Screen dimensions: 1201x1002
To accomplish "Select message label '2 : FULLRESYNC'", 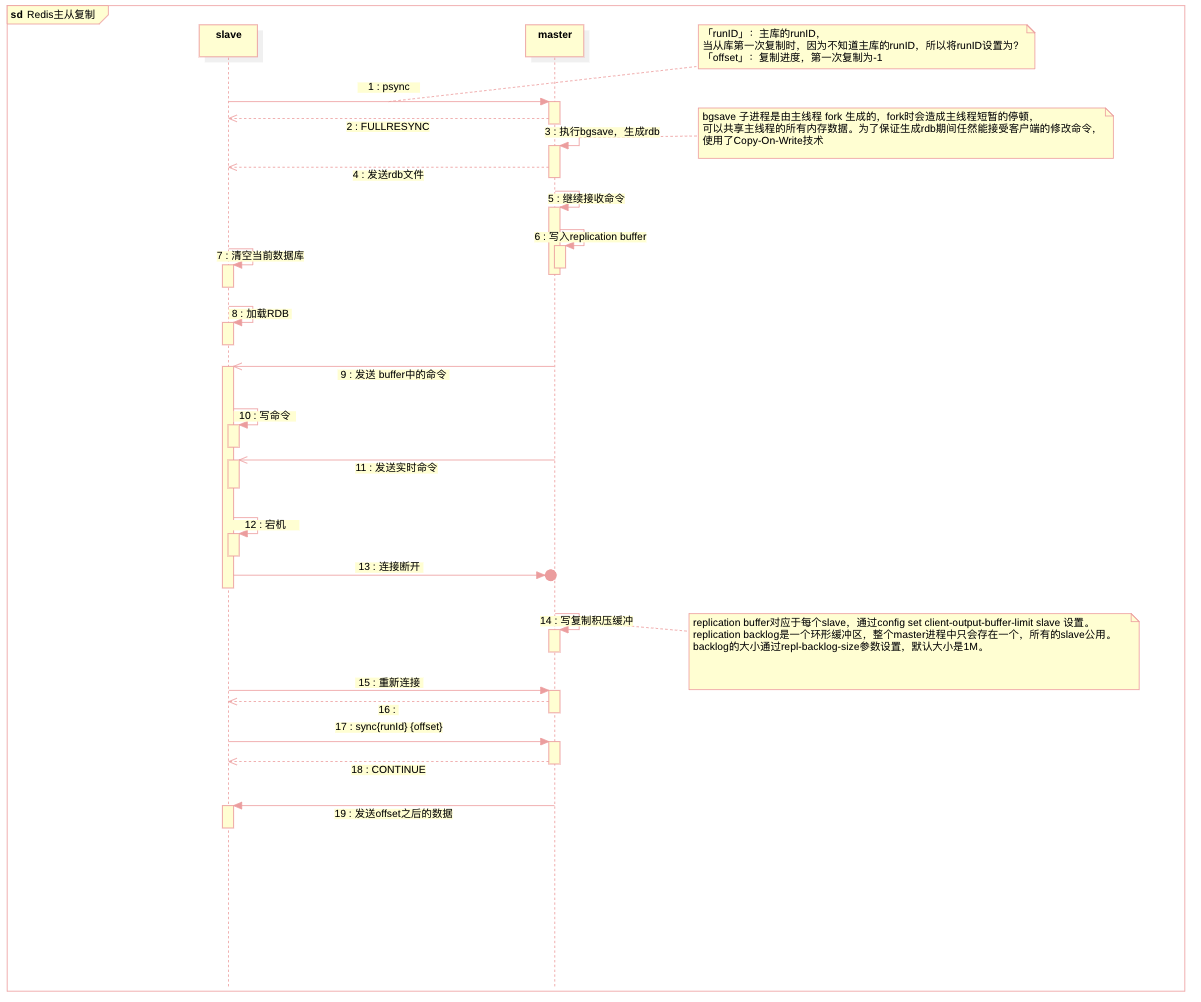I will (388, 127).
